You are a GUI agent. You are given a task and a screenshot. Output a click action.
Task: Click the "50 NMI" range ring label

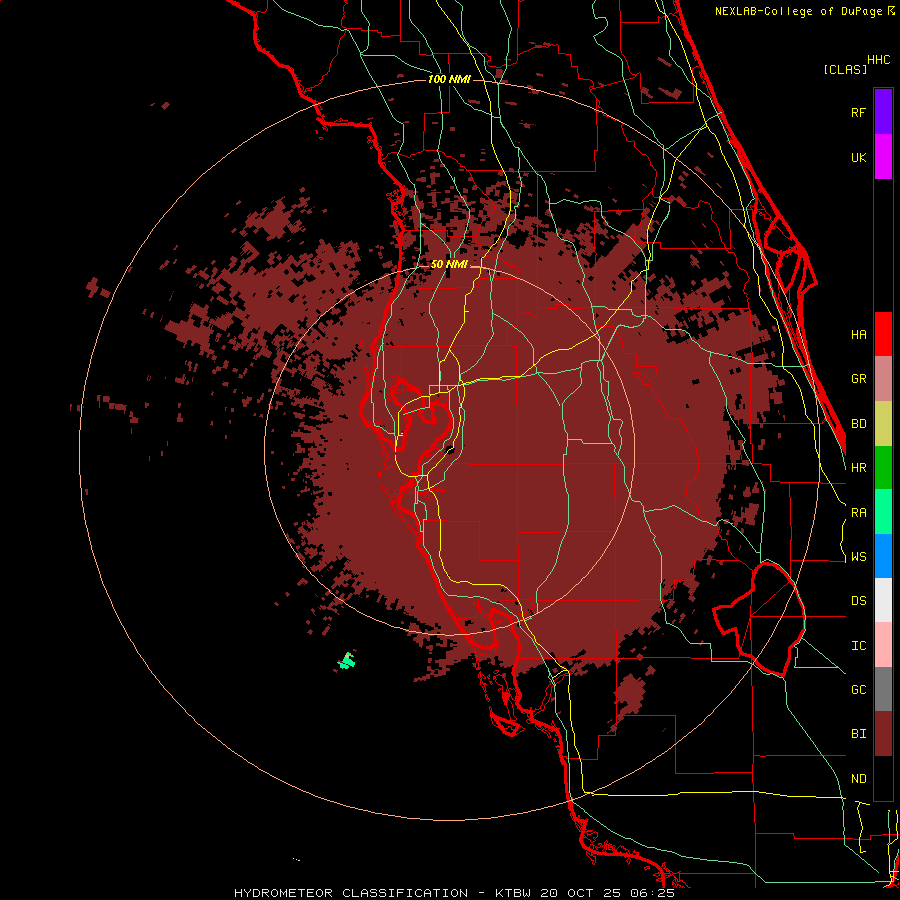pos(449,265)
